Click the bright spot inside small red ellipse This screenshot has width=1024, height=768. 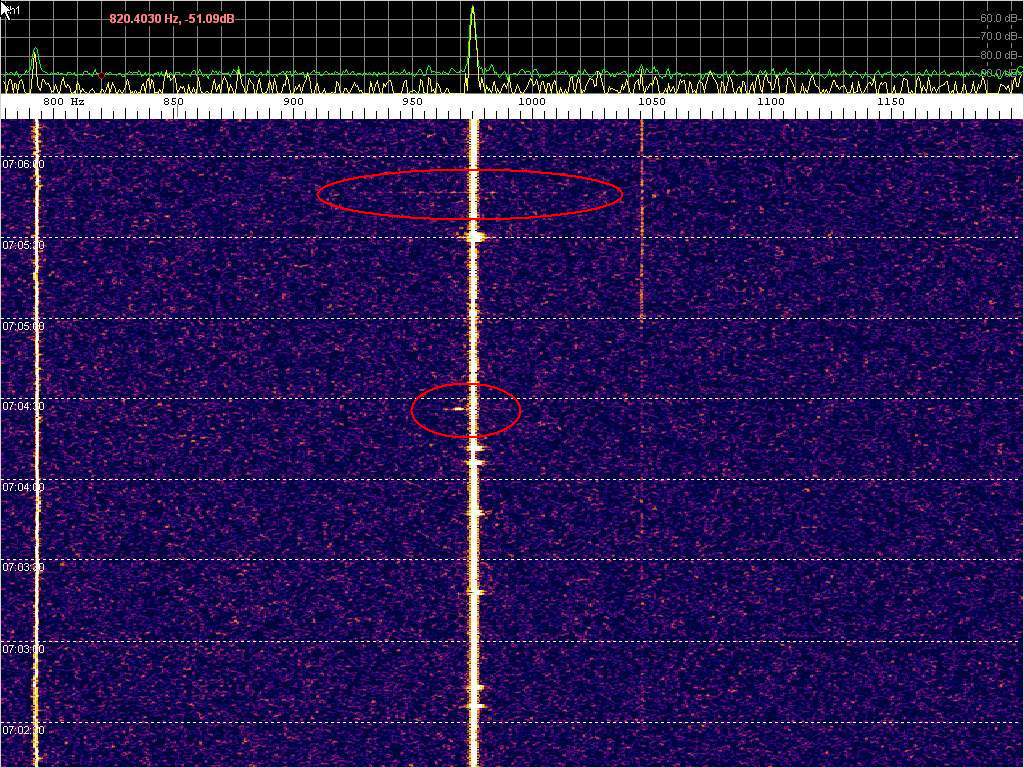pyautogui.click(x=459, y=408)
